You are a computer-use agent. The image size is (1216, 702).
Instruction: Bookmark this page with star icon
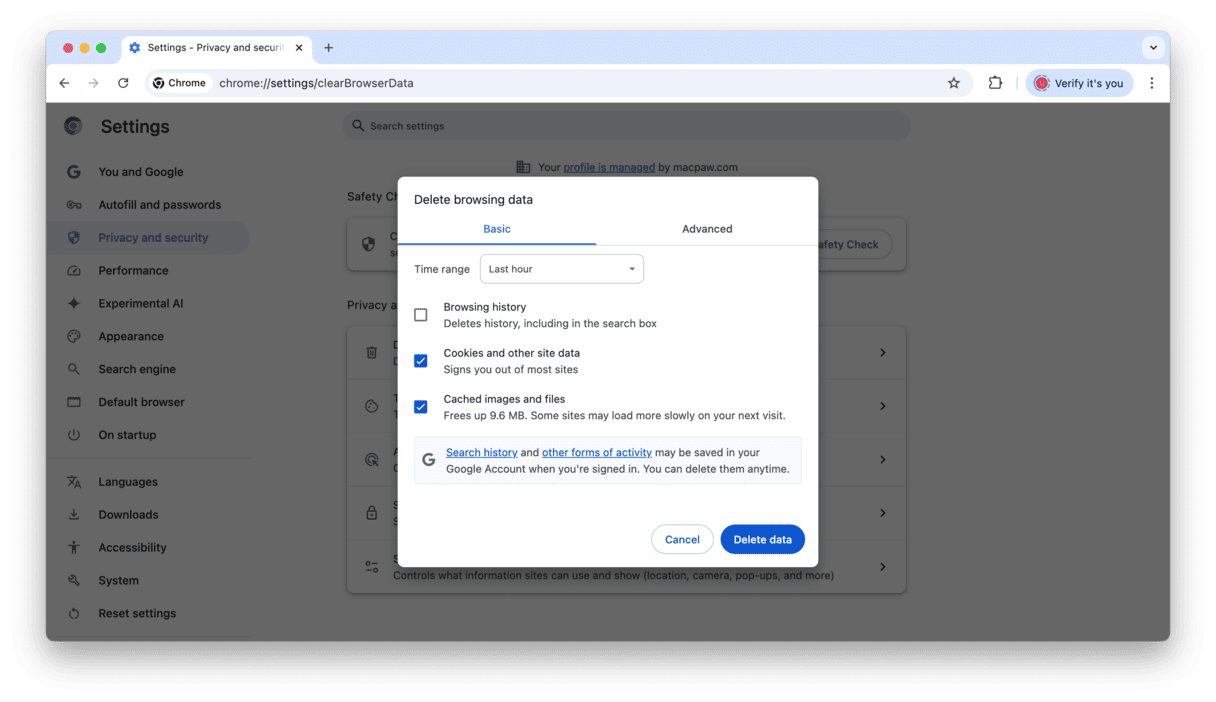coord(953,83)
